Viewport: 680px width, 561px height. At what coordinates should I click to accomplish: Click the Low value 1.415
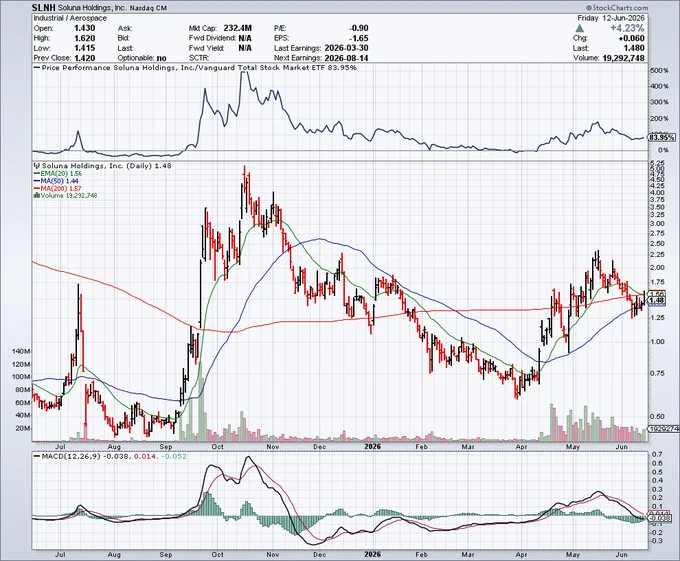tap(85, 48)
